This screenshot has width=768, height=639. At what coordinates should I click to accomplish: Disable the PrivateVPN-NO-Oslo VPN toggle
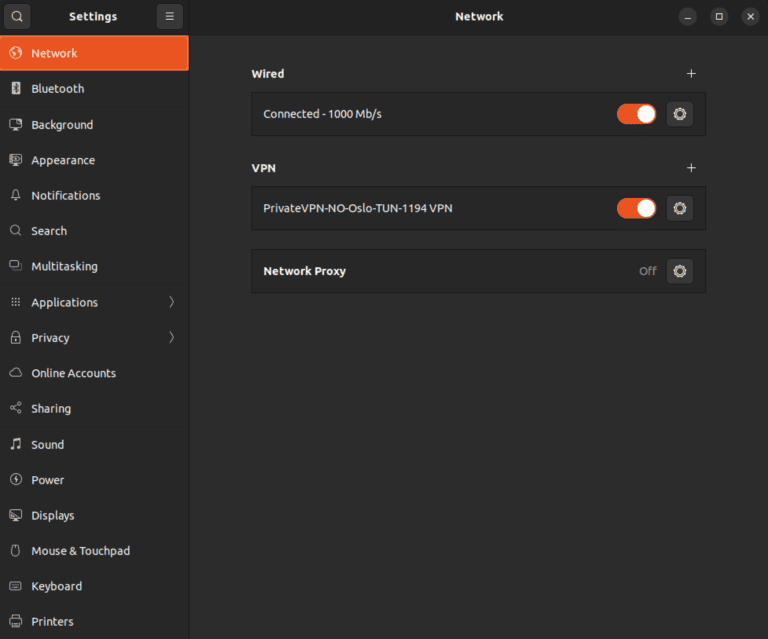point(636,208)
